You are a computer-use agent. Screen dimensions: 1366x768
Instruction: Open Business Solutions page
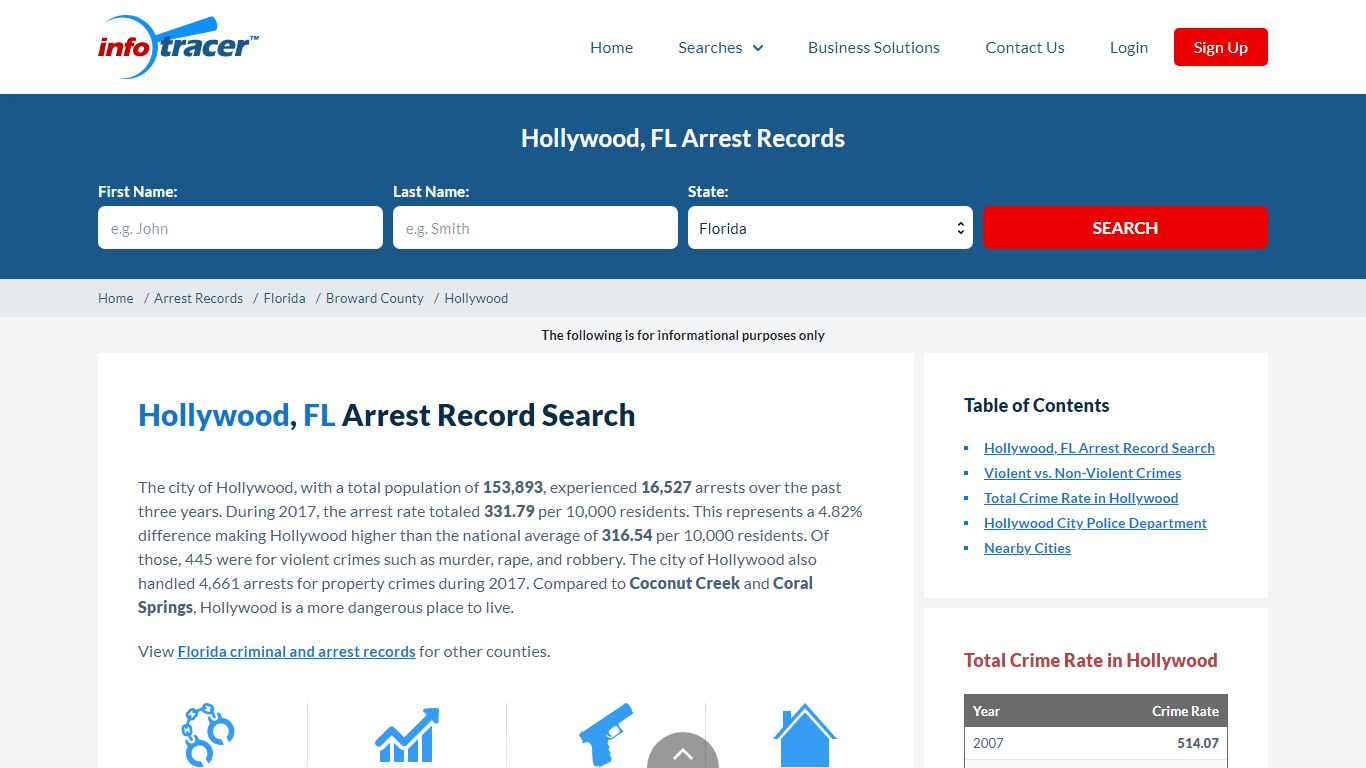(x=874, y=47)
